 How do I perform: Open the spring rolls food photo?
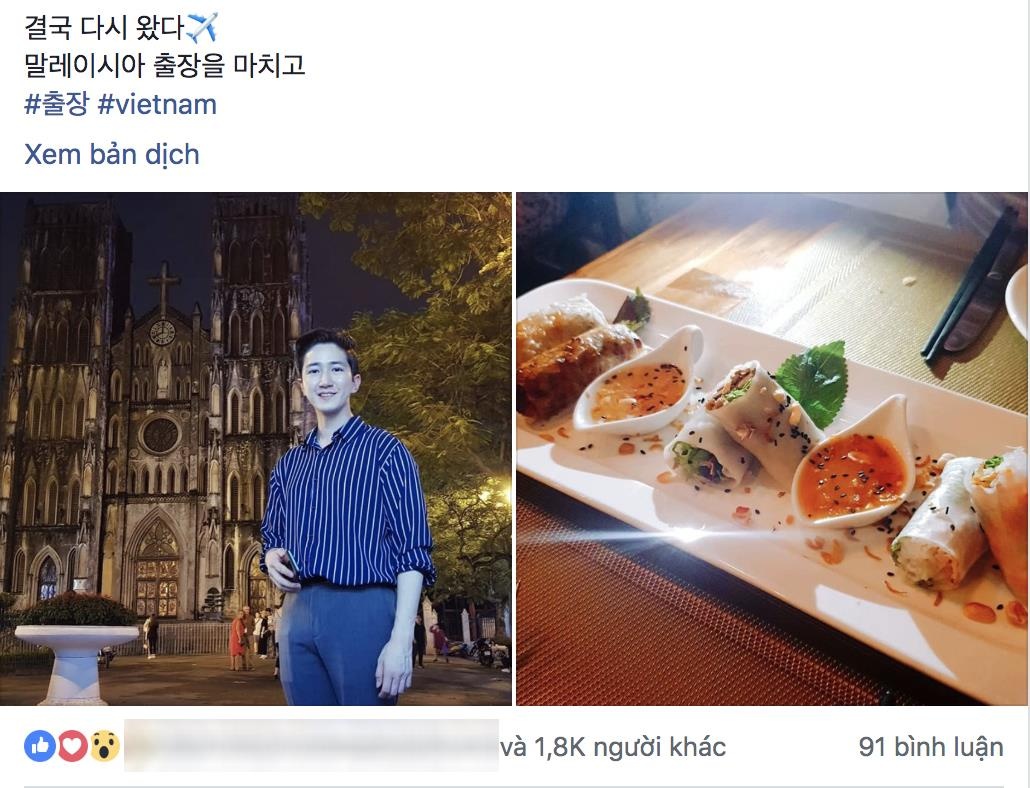point(772,449)
